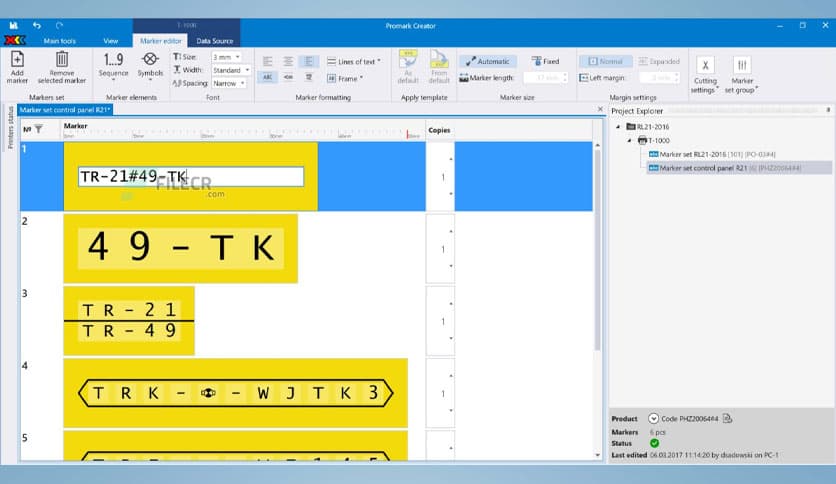Click the Marker length icon
This screenshot has width=836, height=484.
464,78
